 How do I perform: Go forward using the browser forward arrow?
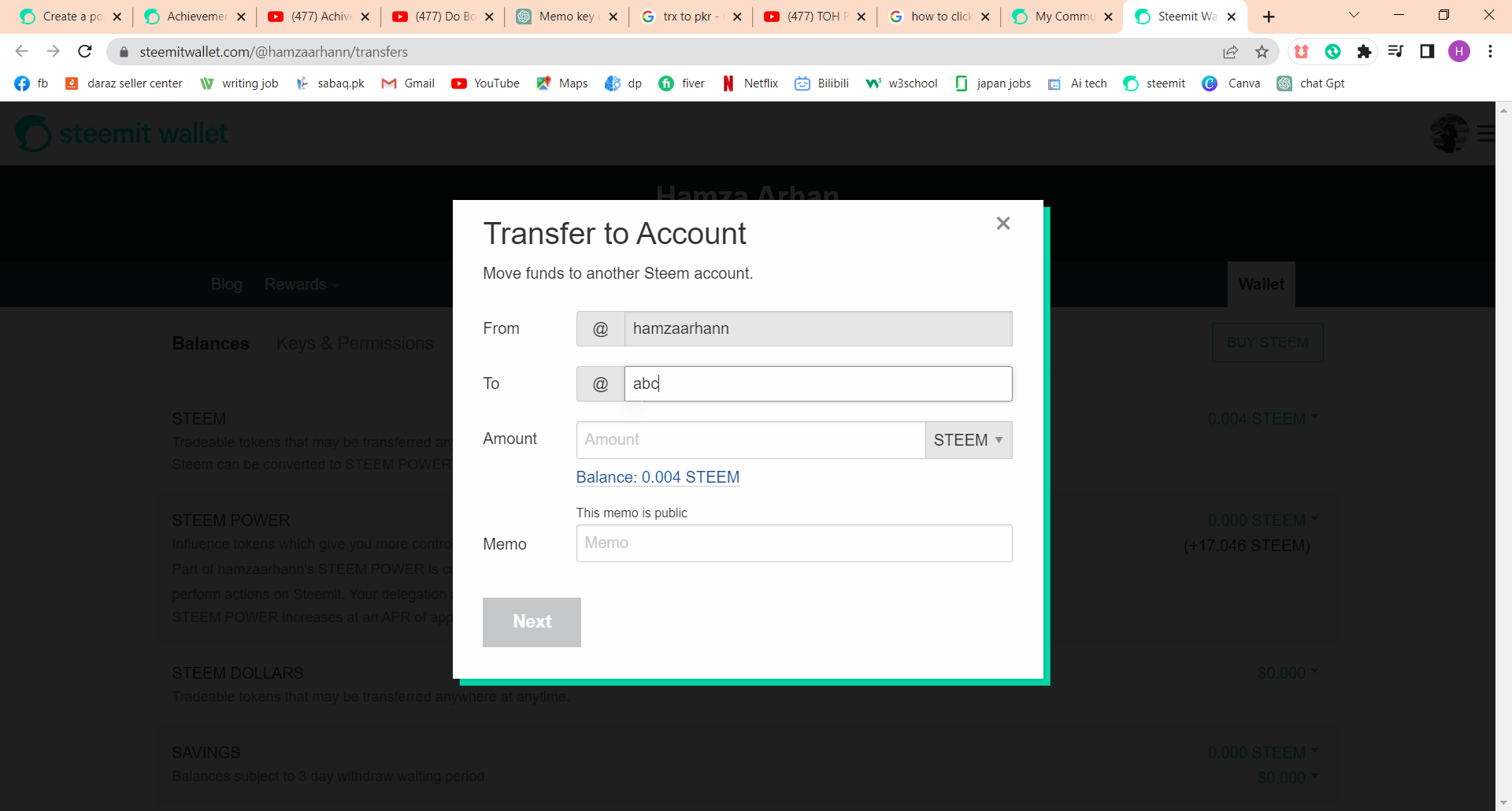click(53, 51)
